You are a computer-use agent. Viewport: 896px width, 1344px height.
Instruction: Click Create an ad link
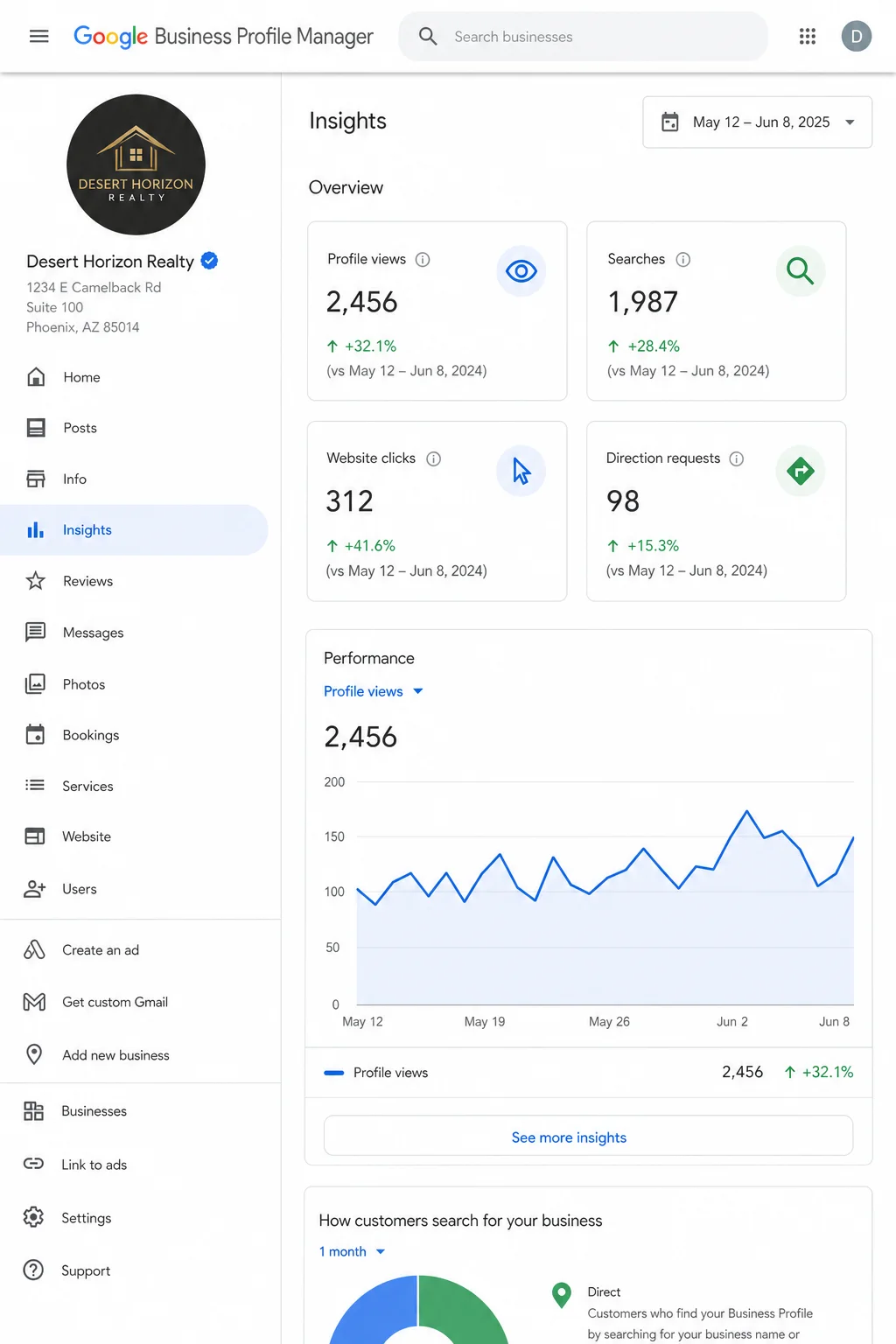(101, 950)
